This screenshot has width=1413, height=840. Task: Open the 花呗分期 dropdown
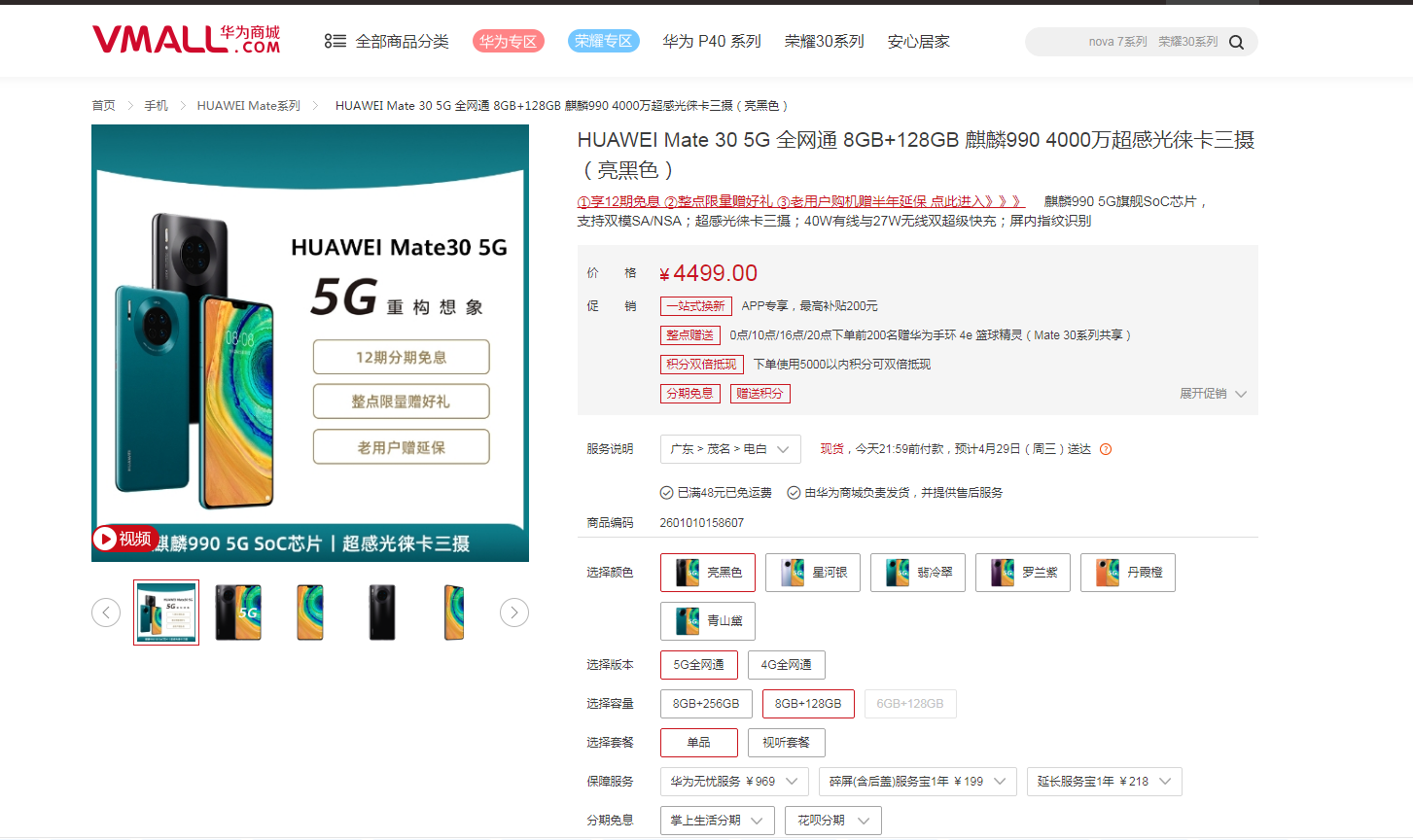tap(833, 821)
